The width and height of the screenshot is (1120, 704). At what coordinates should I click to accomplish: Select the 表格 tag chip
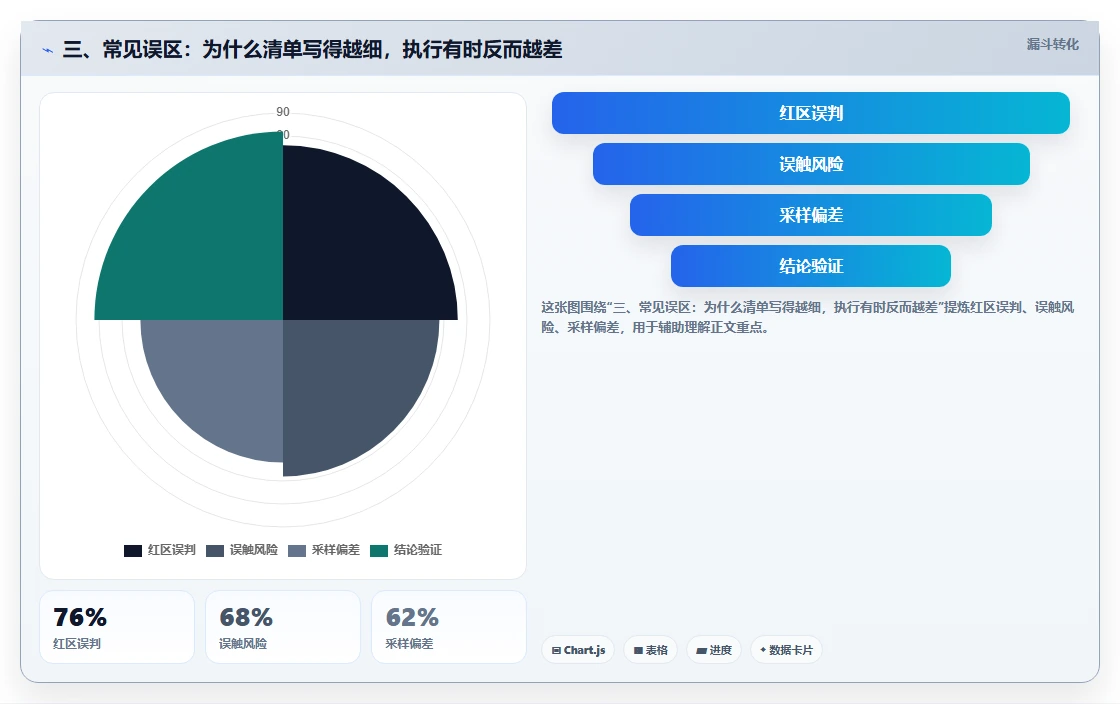[651, 650]
